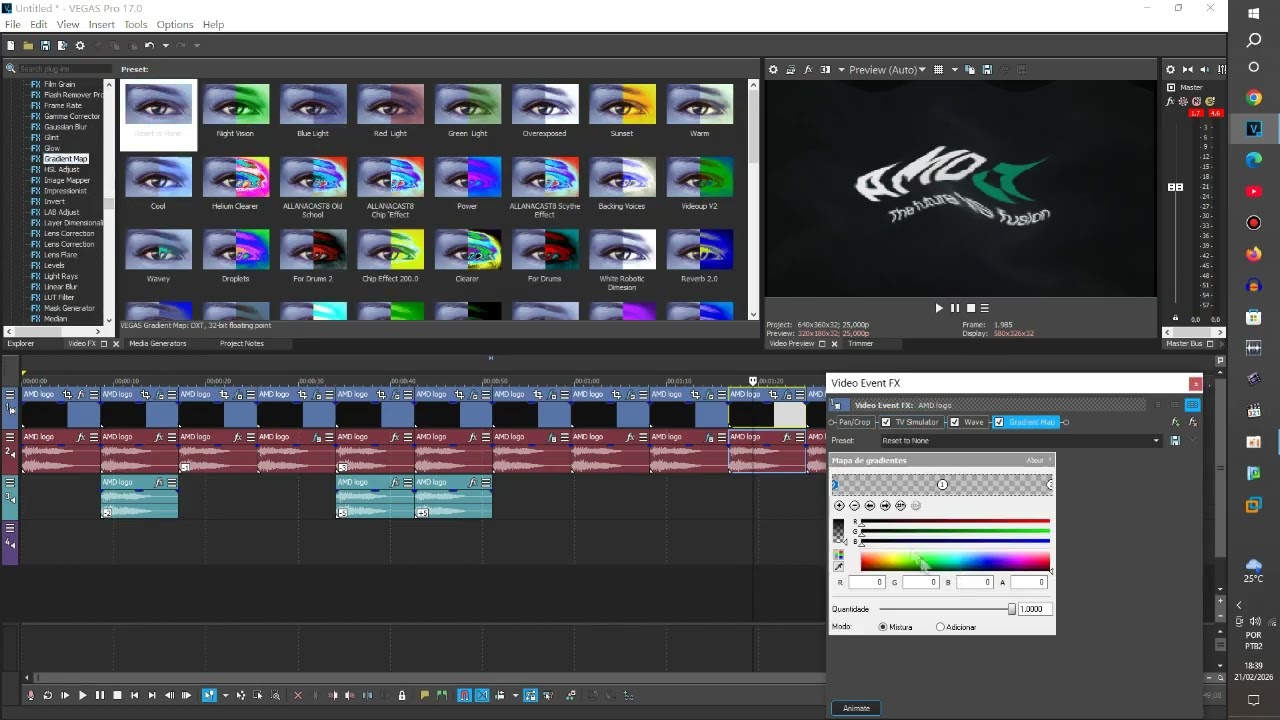
Task: Toggle Enable Snapping magnet icon
Action: pos(465,695)
